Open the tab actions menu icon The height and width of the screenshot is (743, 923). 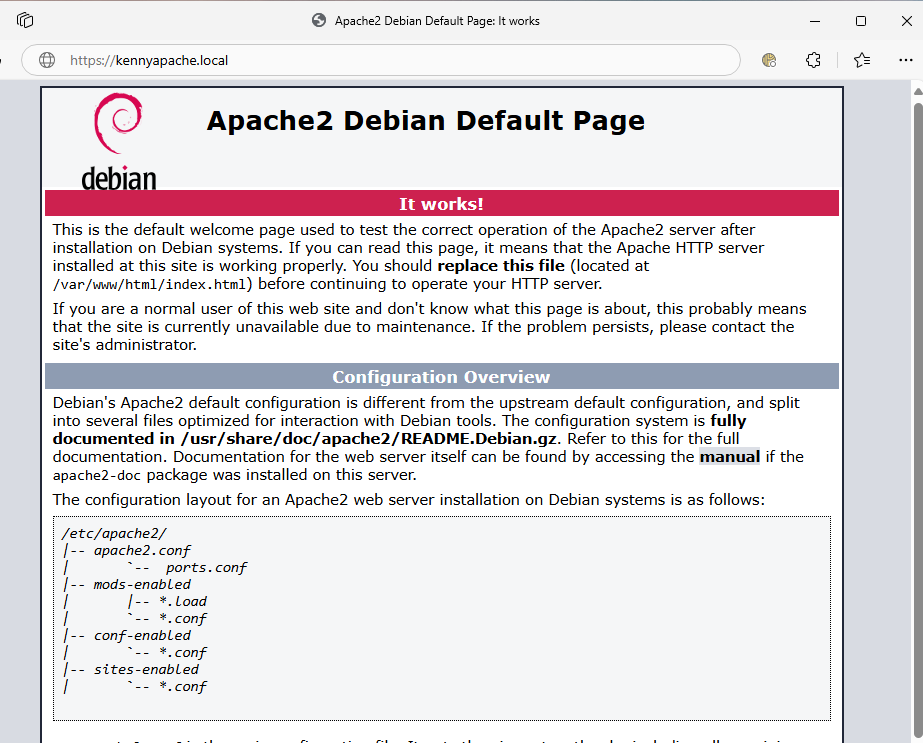point(25,21)
